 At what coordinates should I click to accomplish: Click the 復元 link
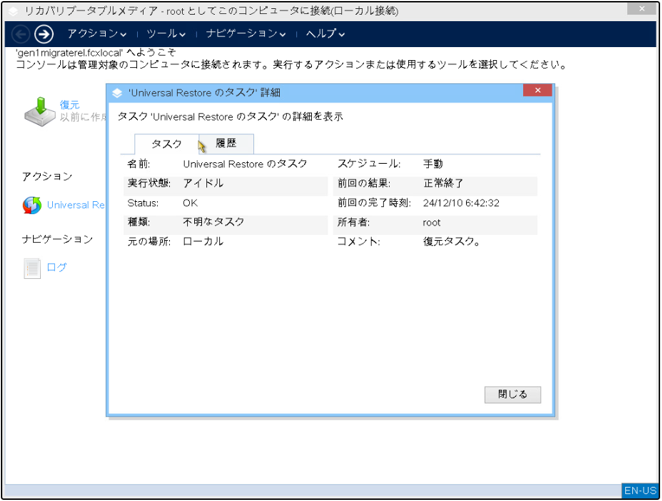pos(70,105)
